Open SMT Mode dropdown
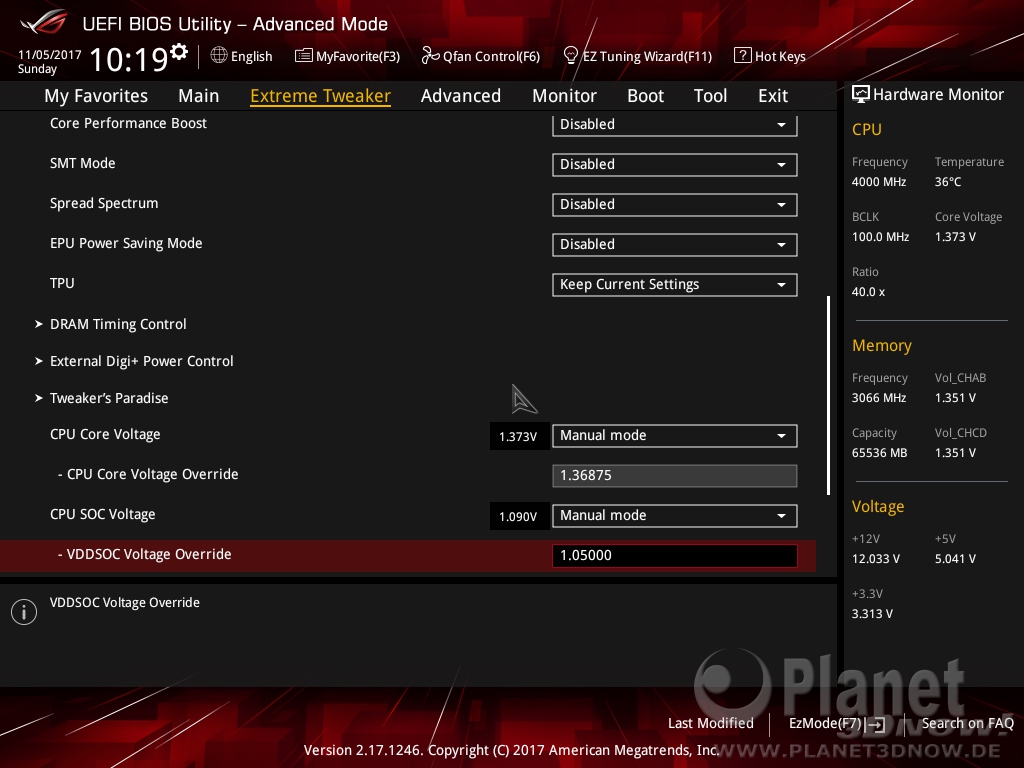The image size is (1024, 768). point(675,165)
